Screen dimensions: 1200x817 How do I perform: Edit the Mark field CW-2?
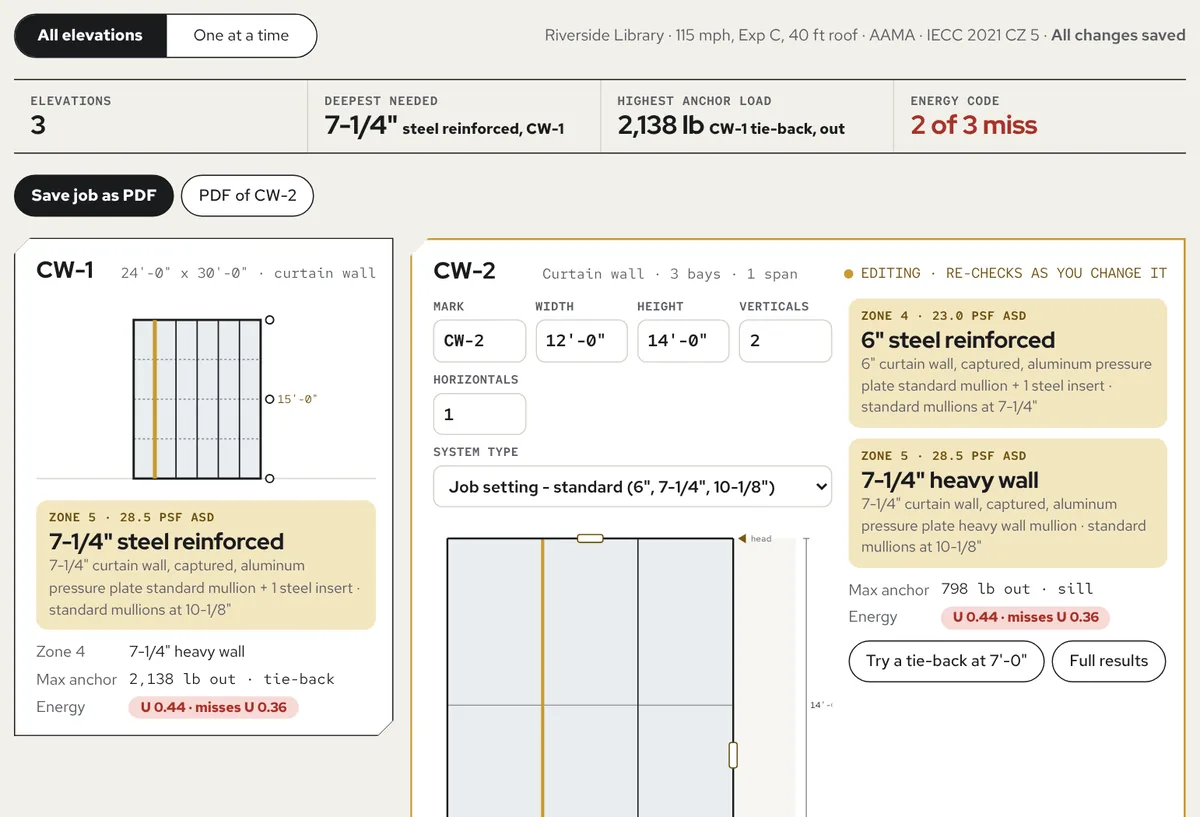click(x=479, y=341)
